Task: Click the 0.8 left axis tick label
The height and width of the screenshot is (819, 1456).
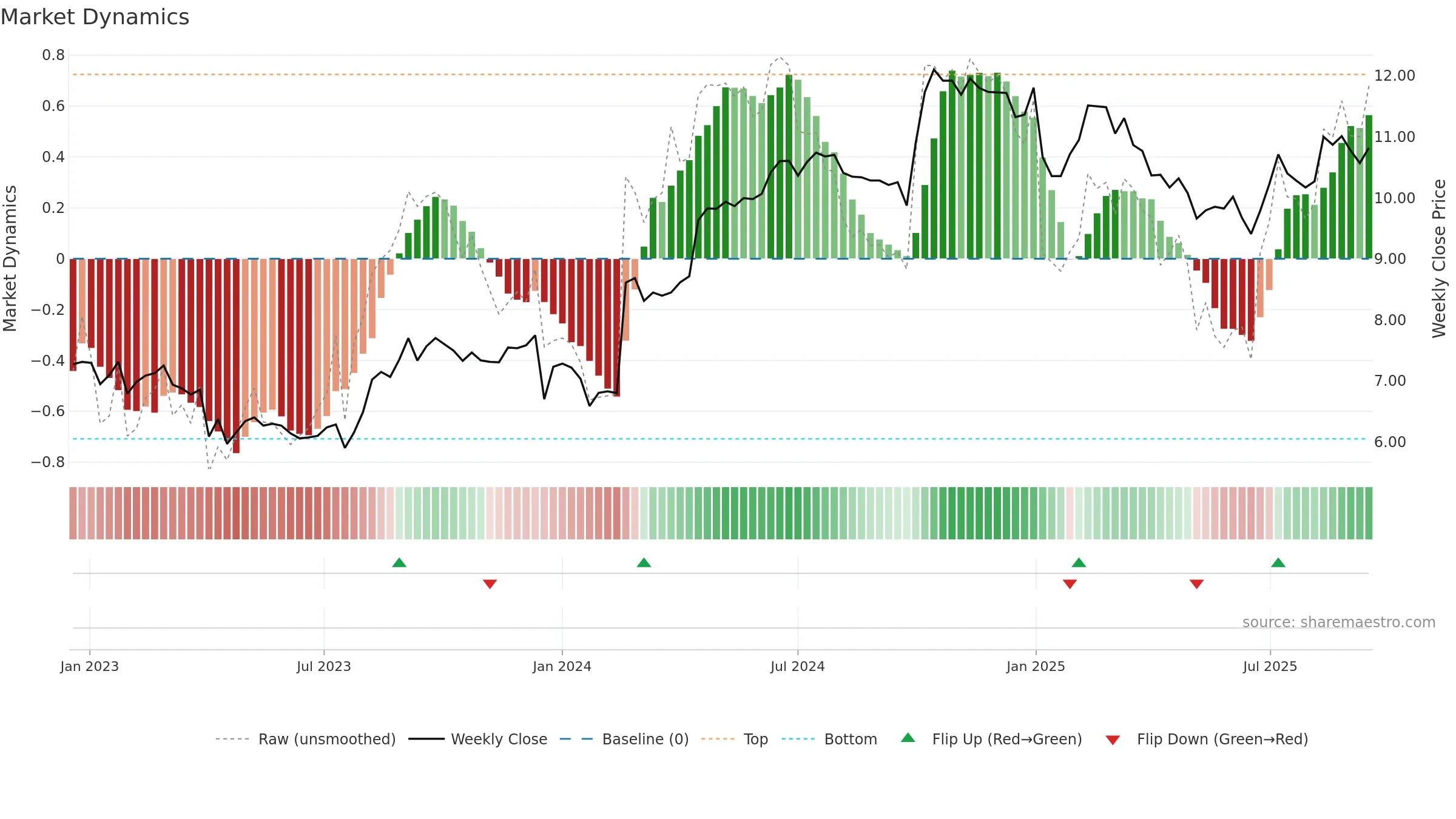Action: pyautogui.click(x=53, y=55)
